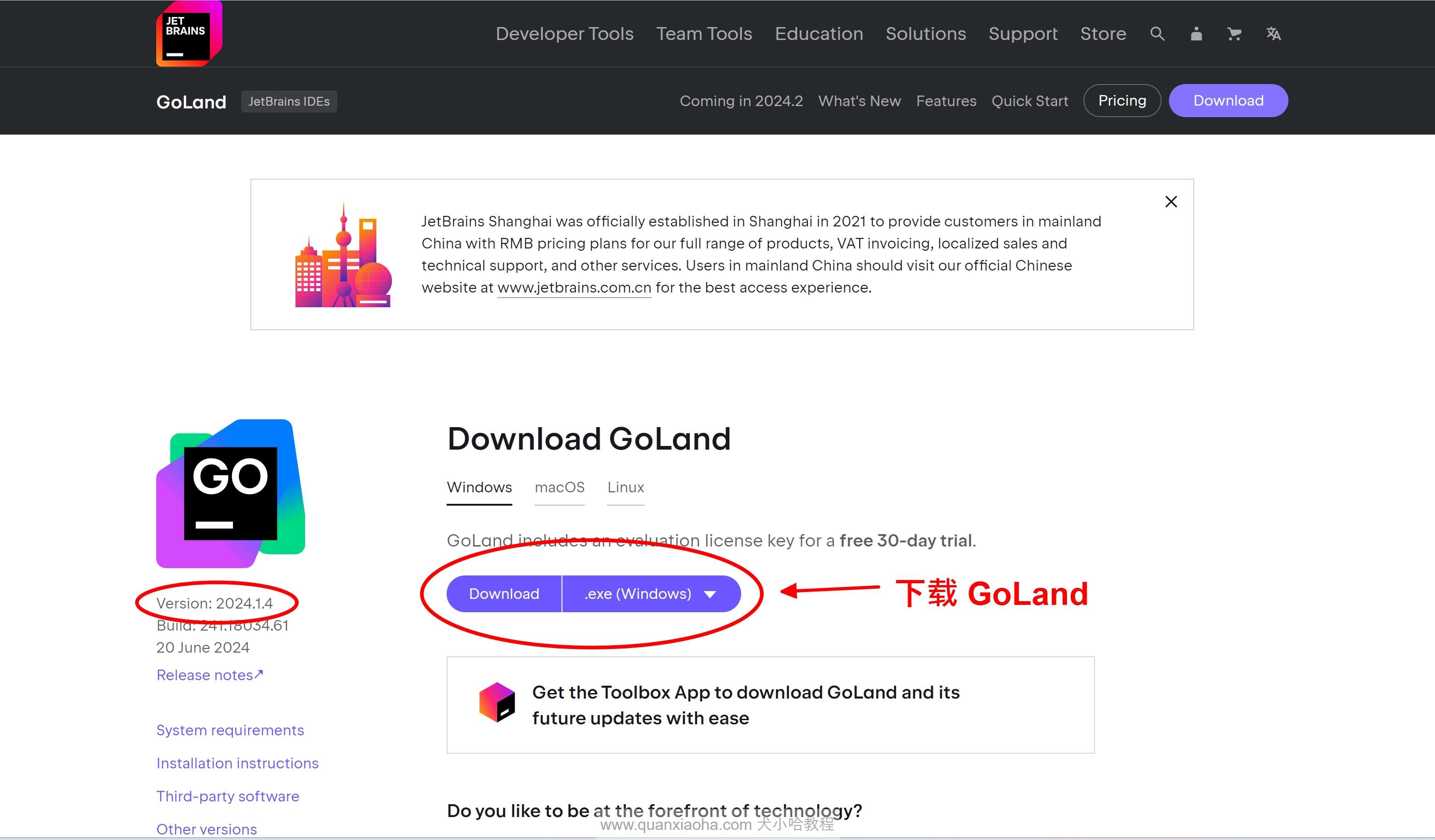
Task: Click the GoLand product title
Action: pyautogui.click(x=191, y=101)
